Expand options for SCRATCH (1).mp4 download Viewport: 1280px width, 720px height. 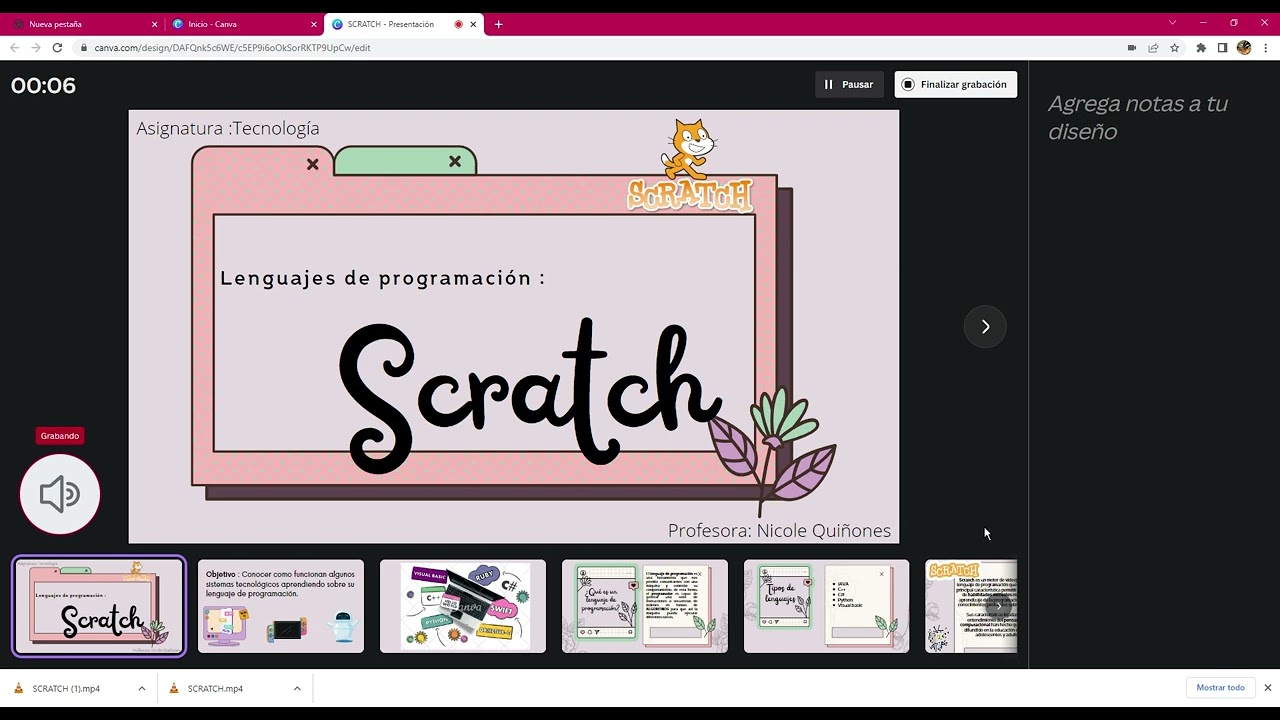coord(141,688)
